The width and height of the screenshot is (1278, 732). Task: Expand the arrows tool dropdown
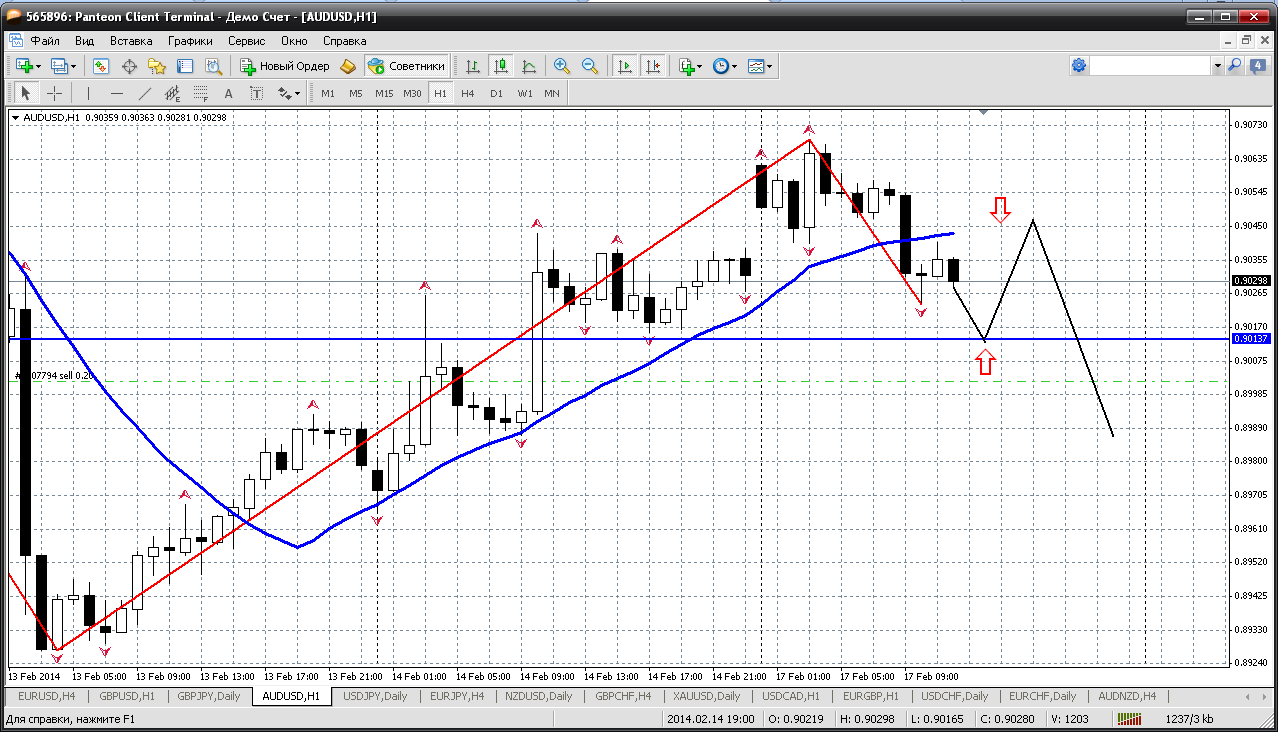297,93
